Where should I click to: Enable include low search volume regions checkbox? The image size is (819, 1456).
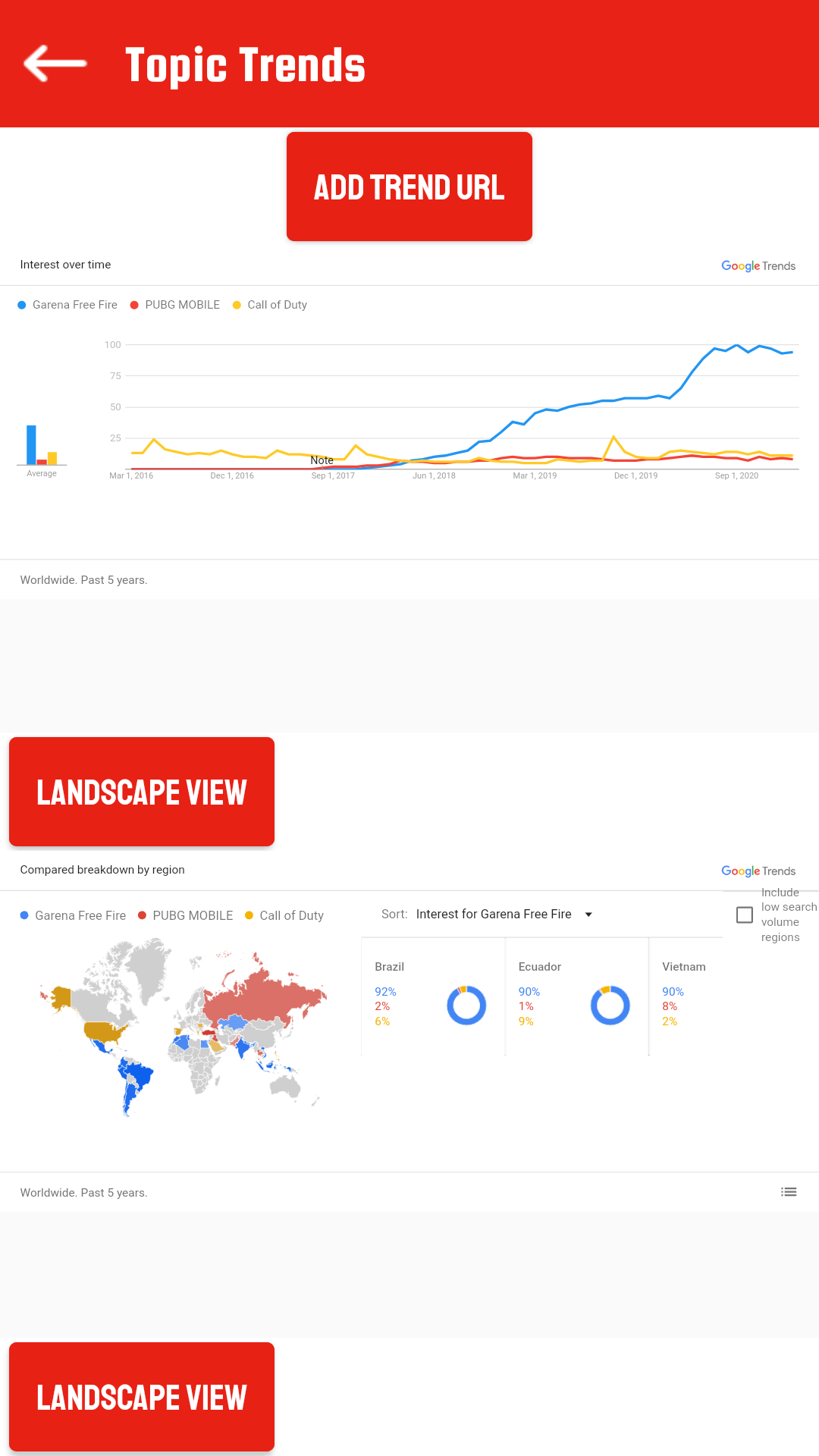[x=745, y=915]
